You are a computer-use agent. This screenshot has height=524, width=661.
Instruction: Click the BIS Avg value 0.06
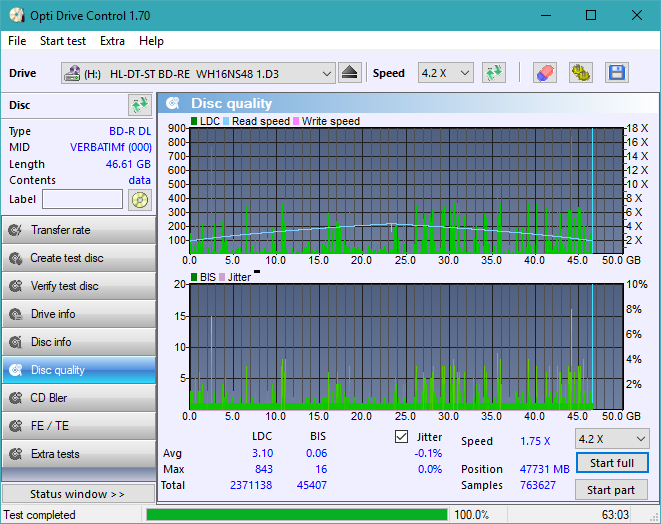(317, 453)
